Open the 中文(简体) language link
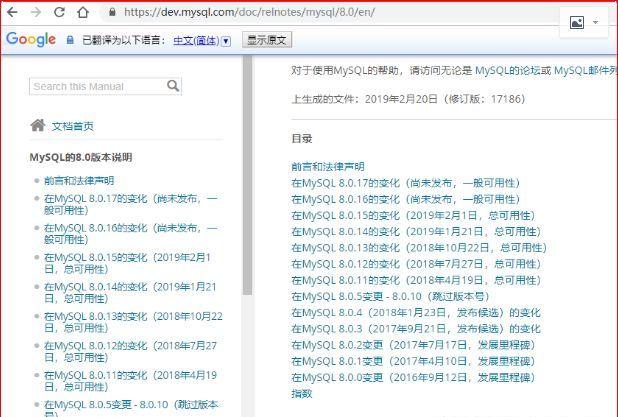 point(196,40)
